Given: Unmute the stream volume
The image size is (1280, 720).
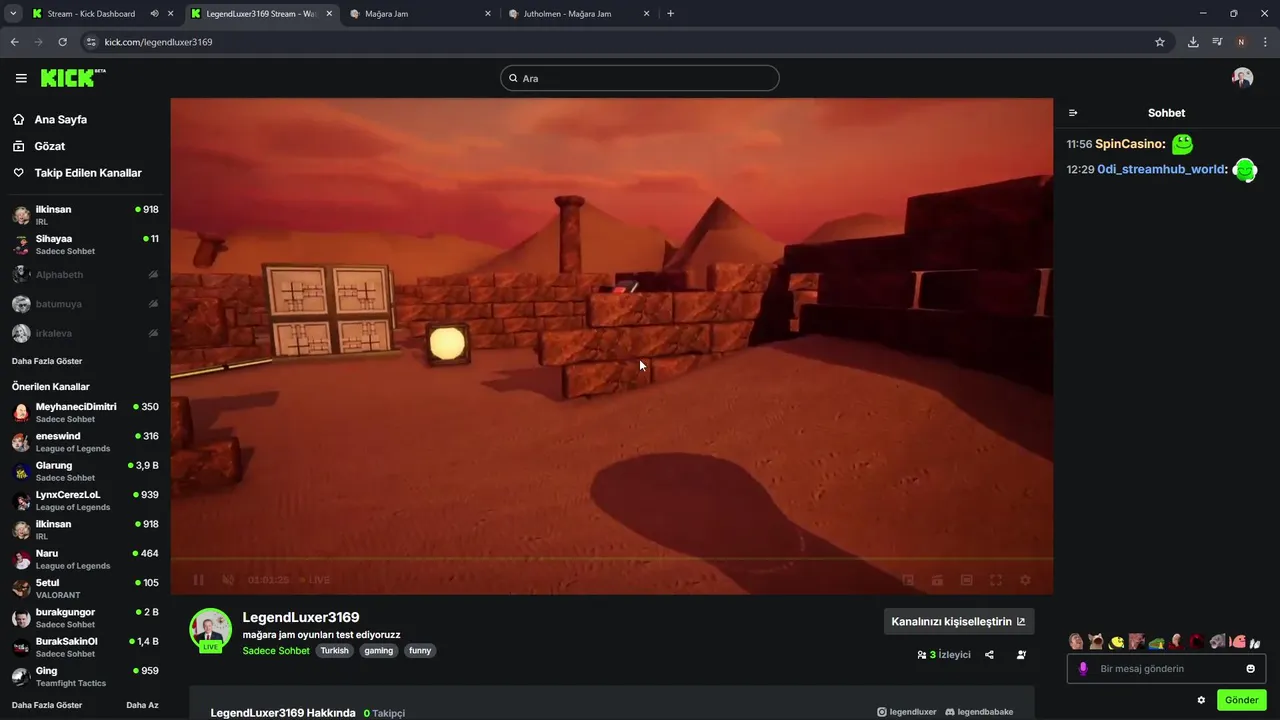Looking at the screenshot, I should 227,580.
